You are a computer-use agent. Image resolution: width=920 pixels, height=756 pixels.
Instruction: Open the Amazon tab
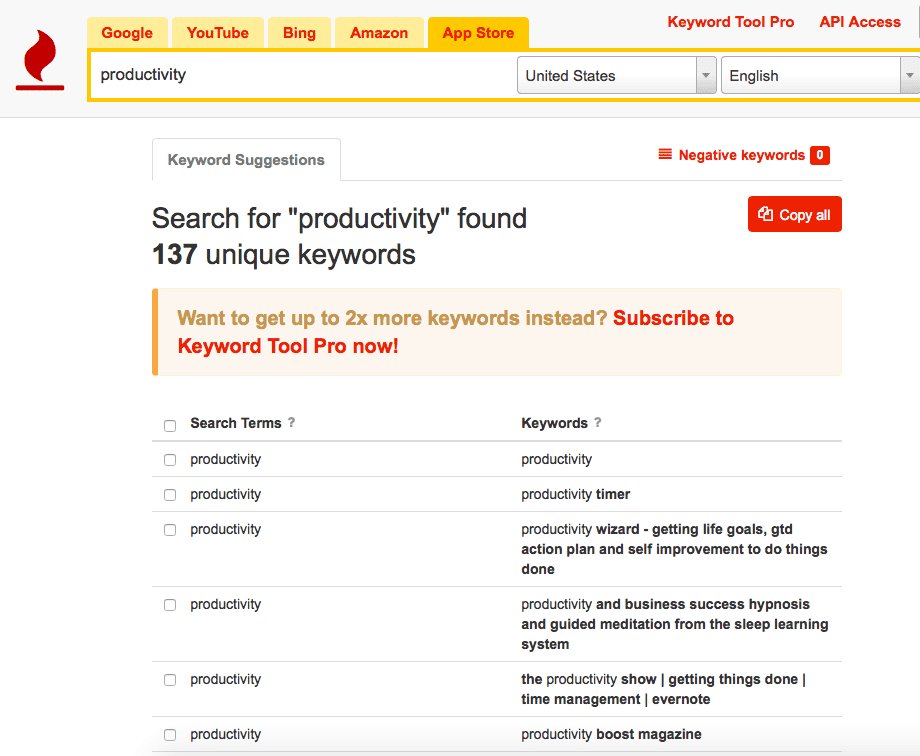point(379,33)
